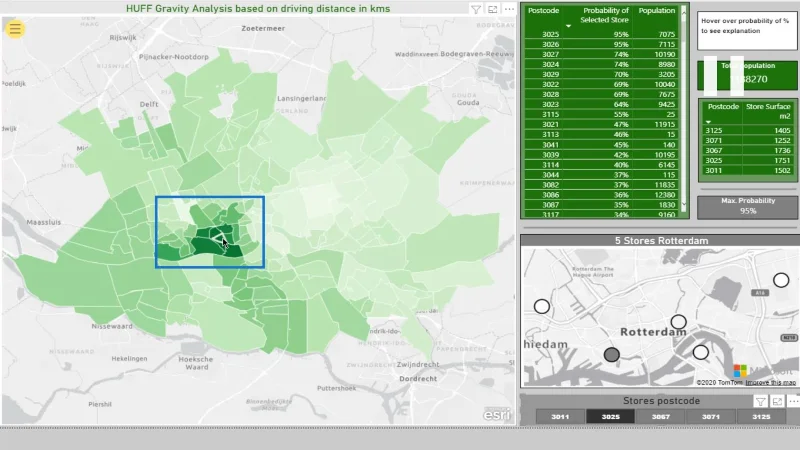
Task: Open focus mode icon in Stores postcode
Action: pyautogui.click(x=777, y=402)
